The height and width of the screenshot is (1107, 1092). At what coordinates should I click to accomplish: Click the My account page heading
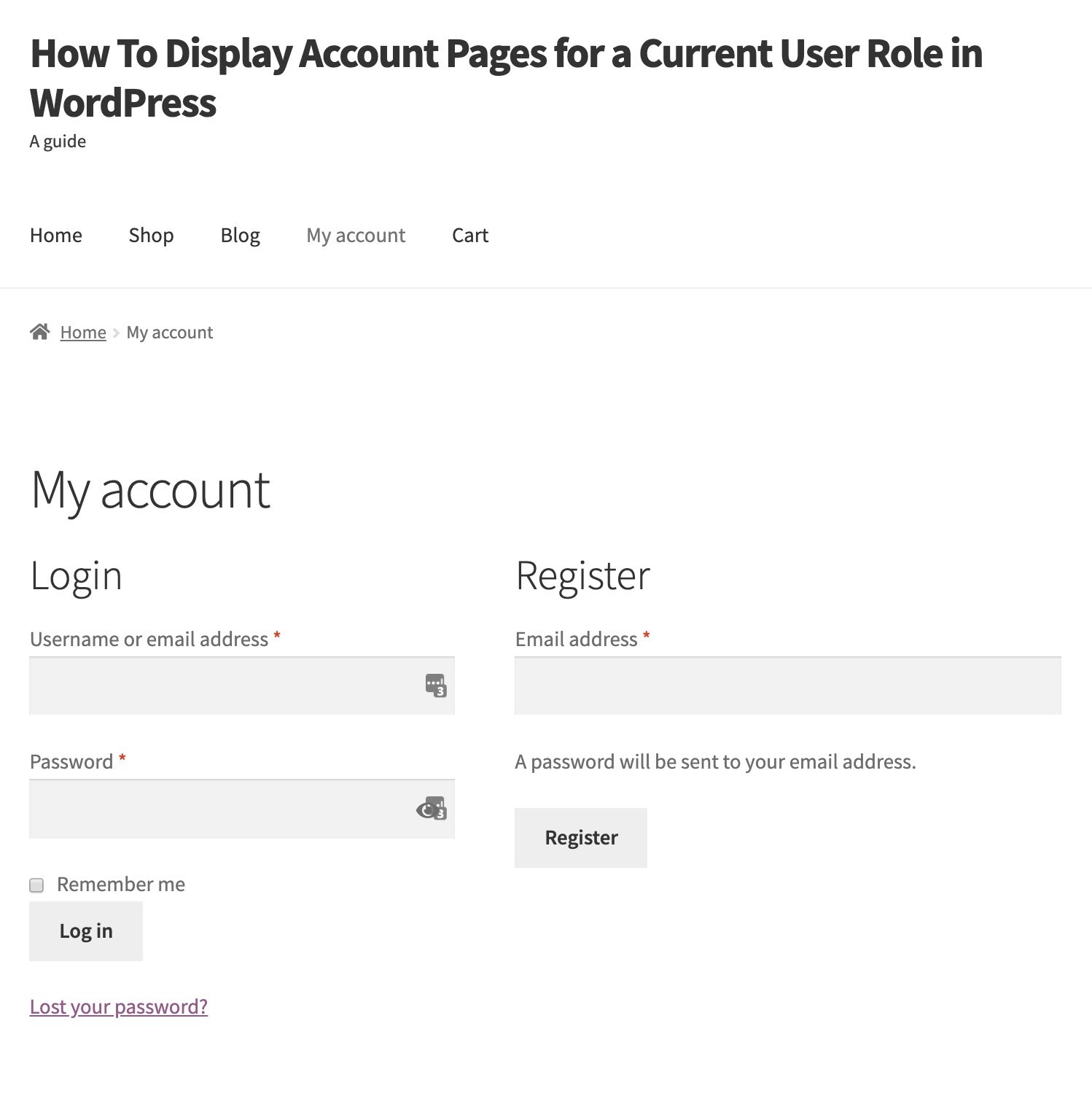(x=149, y=489)
